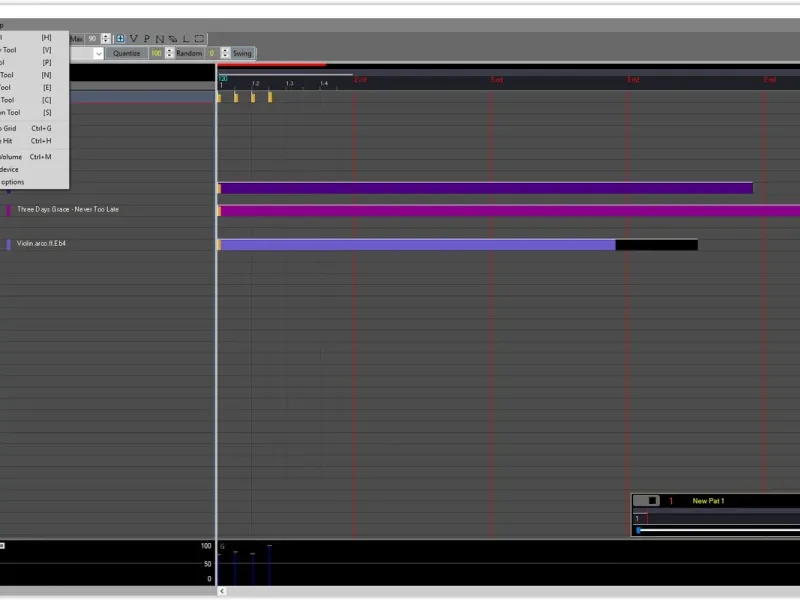Click the third red End marker in ruler
Screen dimensions: 800x600
point(634,80)
